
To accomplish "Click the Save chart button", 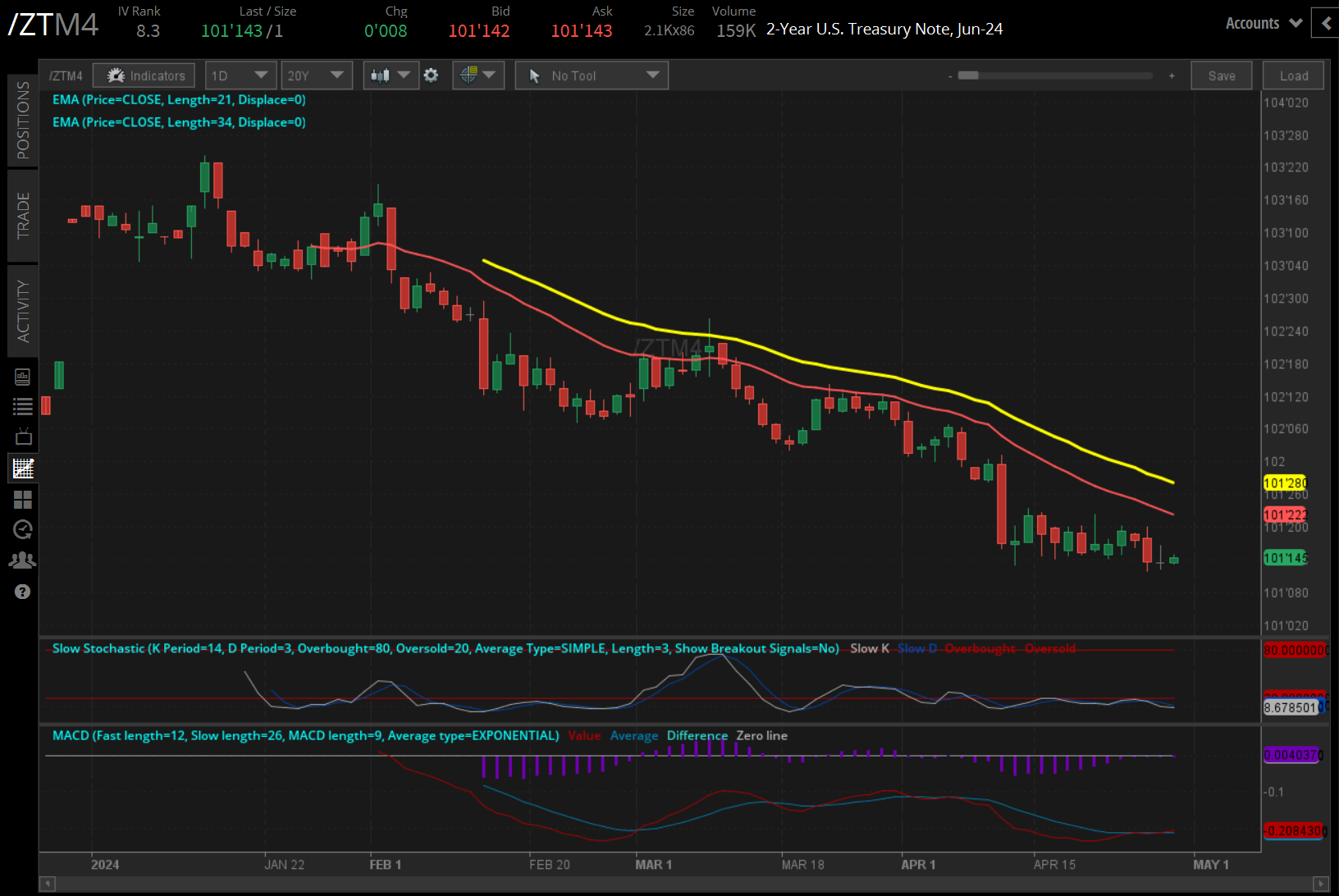I will [x=1221, y=75].
